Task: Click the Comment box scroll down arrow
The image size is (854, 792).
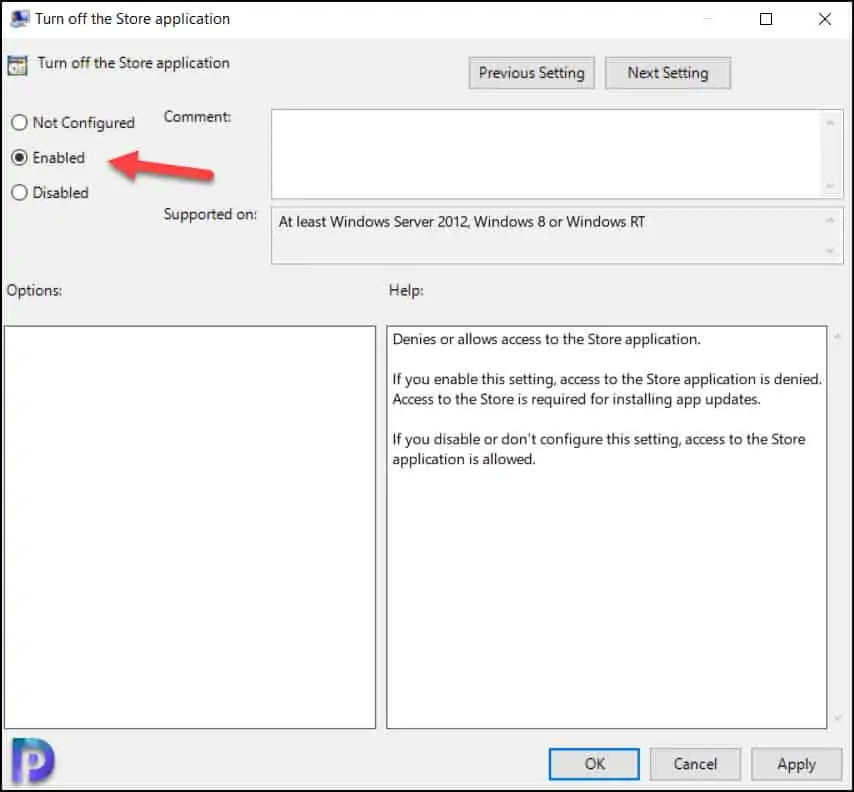Action: [x=831, y=186]
